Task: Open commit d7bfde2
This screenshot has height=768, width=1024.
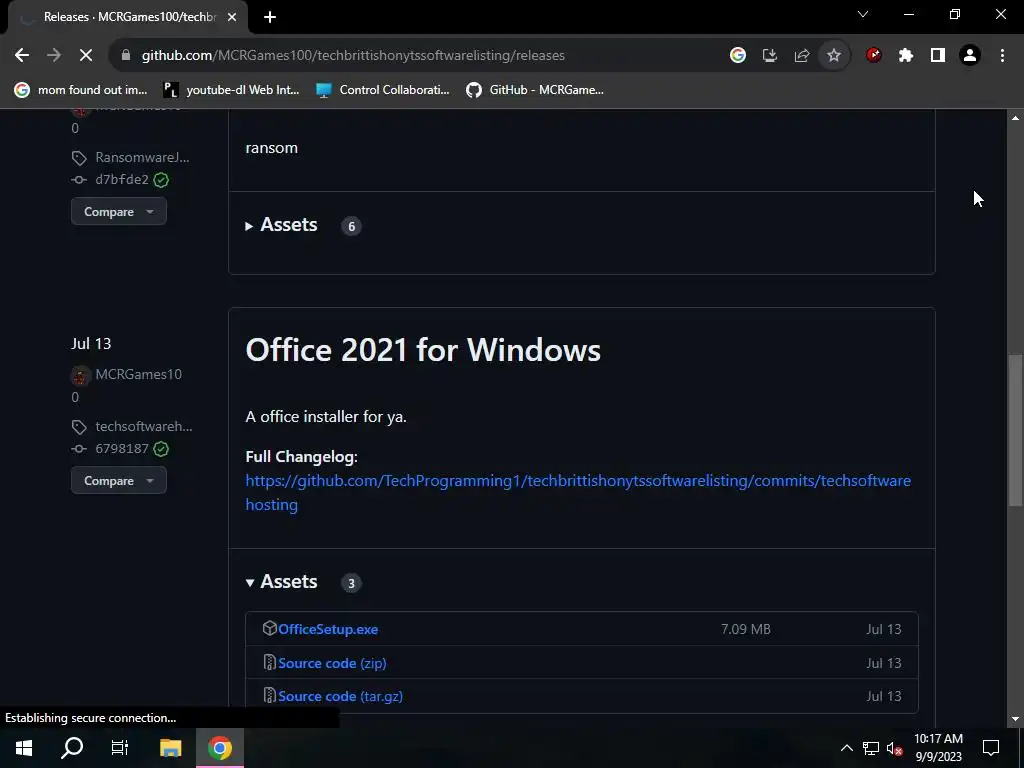Action: [121, 180]
